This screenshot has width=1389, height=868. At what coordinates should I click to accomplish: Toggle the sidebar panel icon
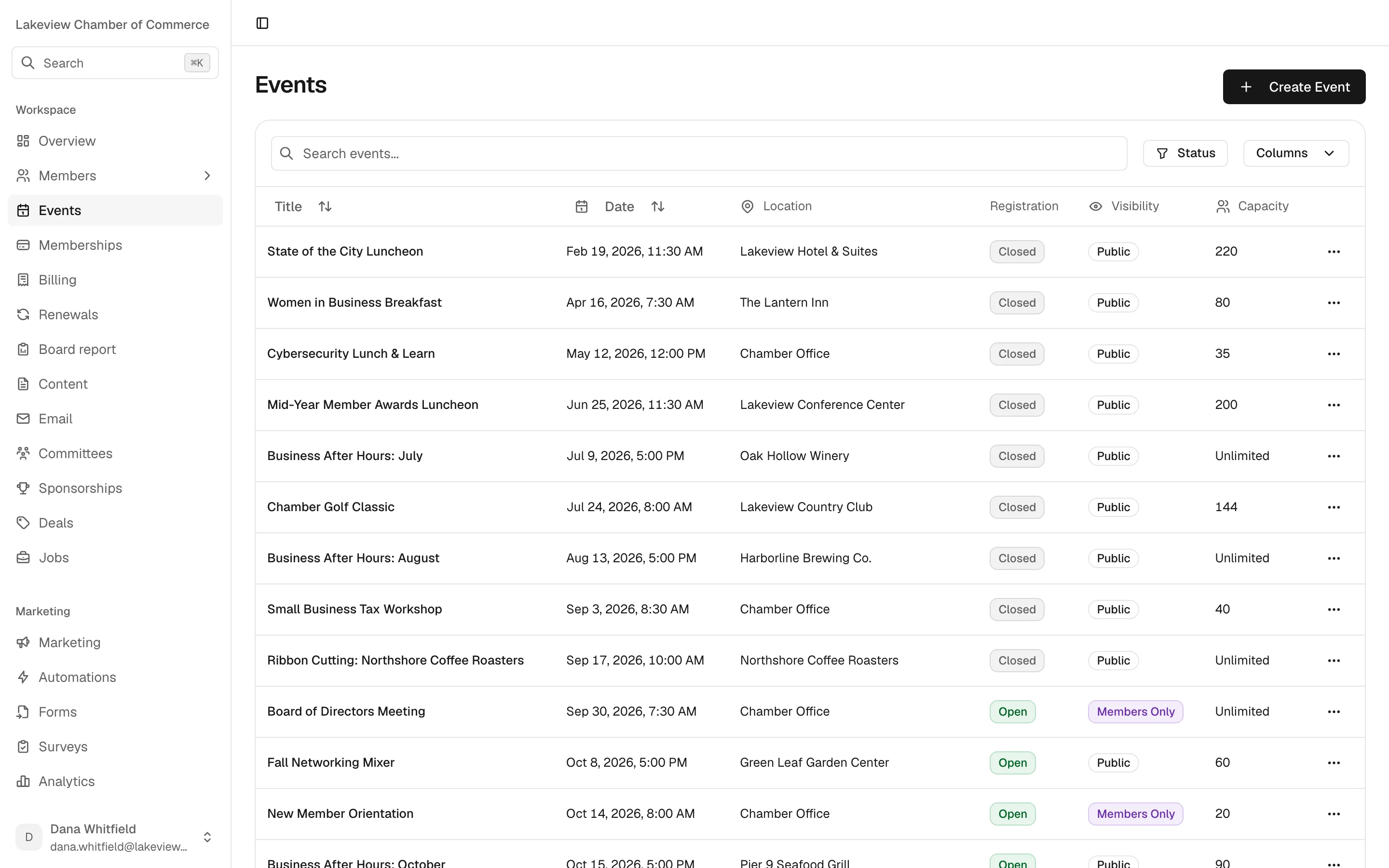(x=262, y=23)
